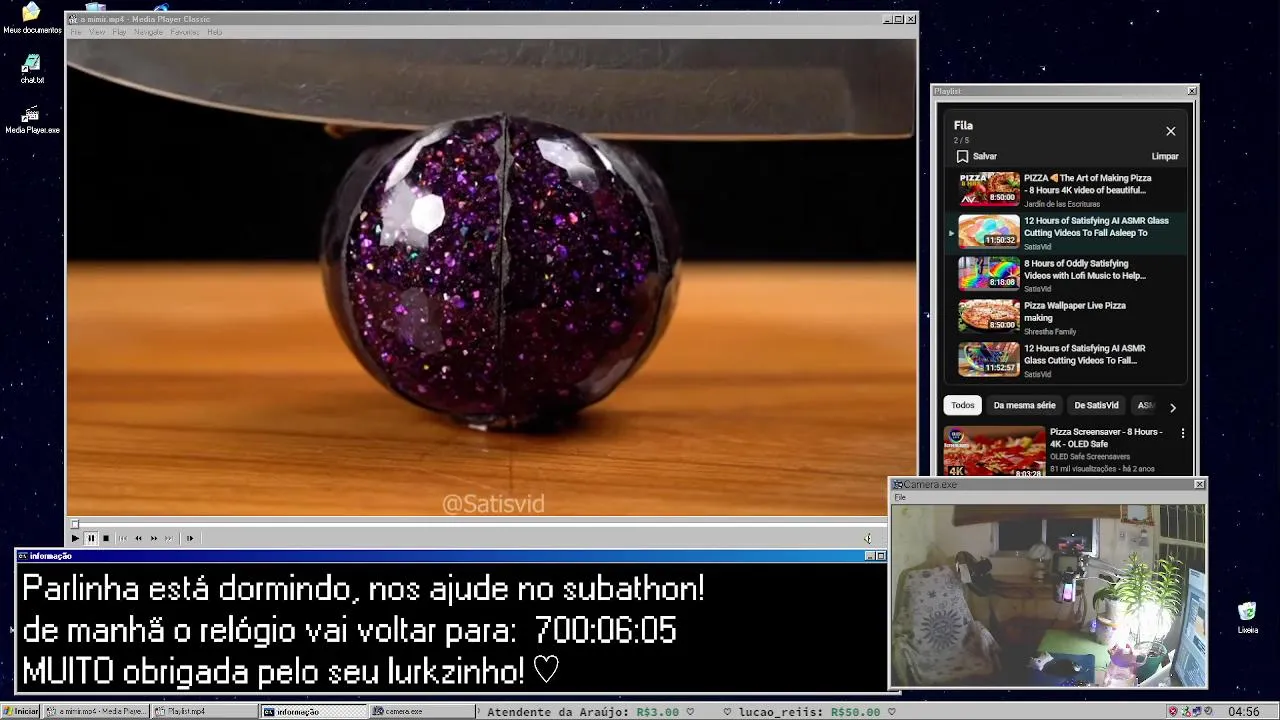The width and height of the screenshot is (1280, 720).
Task: Click the red system tray icon
Action: [x=1173, y=711]
